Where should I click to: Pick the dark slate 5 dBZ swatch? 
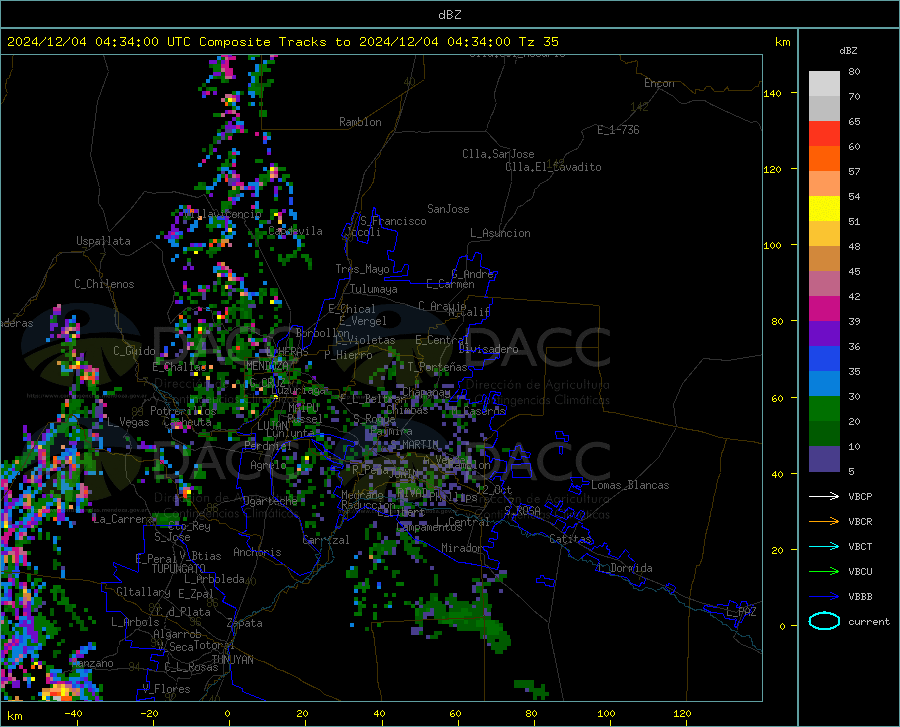(x=824, y=458)
